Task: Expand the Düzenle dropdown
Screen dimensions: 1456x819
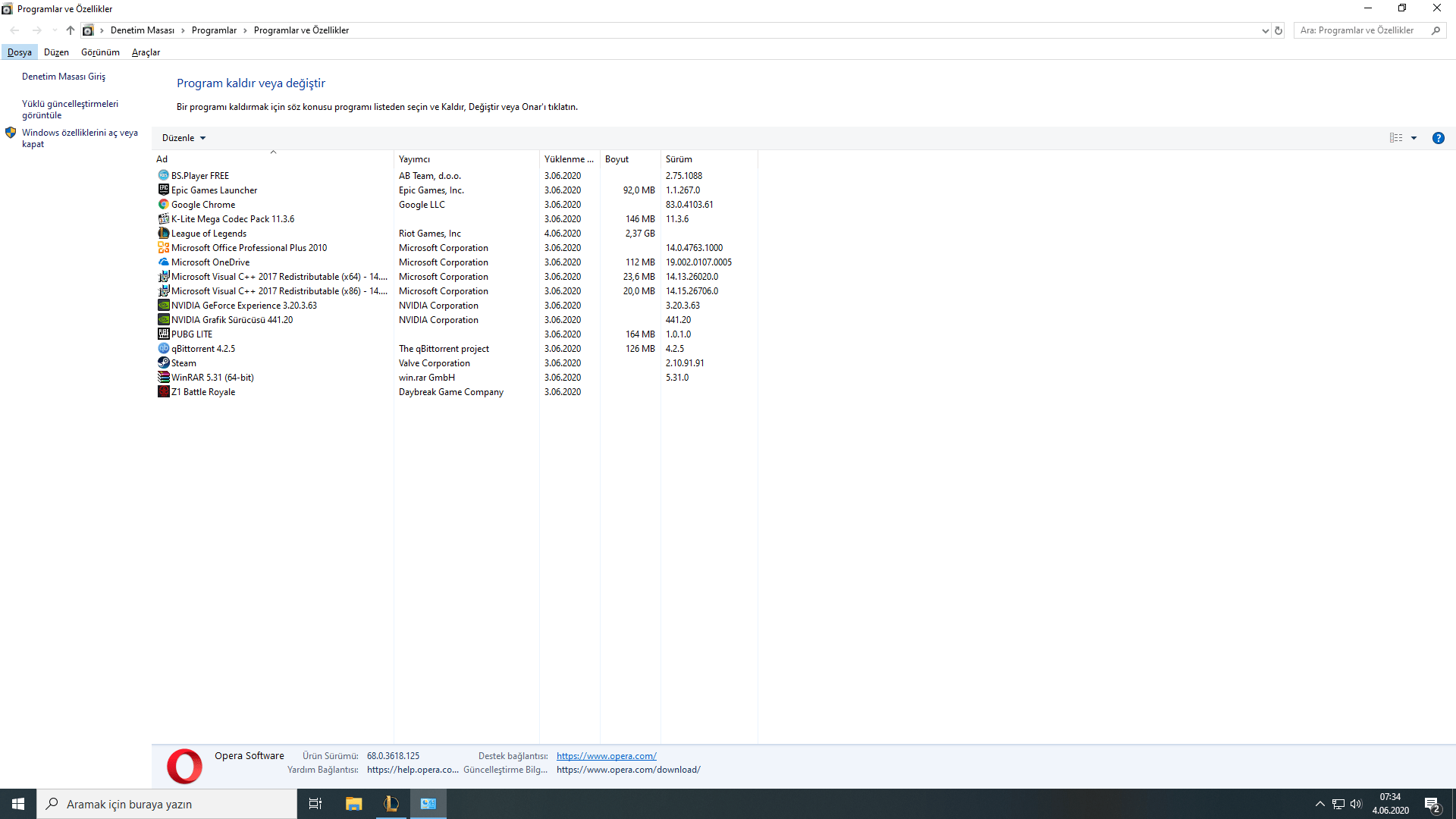Action: (x=184, y=138)
